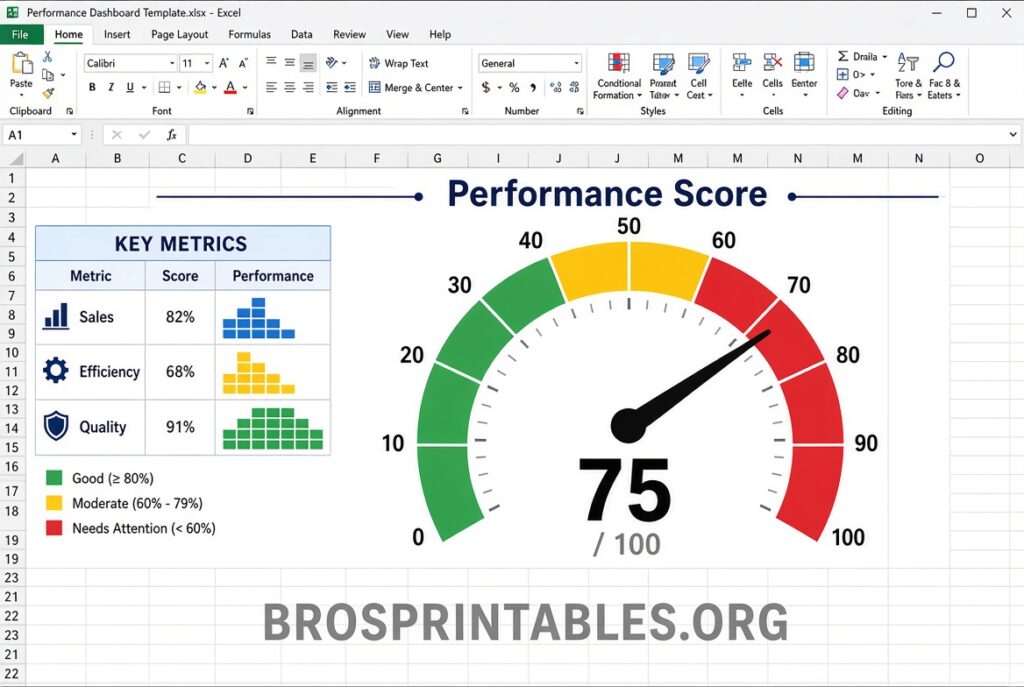Open Cell Styles gallery
This screenshot has width=1024, height=687.
click(x=699, y=76)
